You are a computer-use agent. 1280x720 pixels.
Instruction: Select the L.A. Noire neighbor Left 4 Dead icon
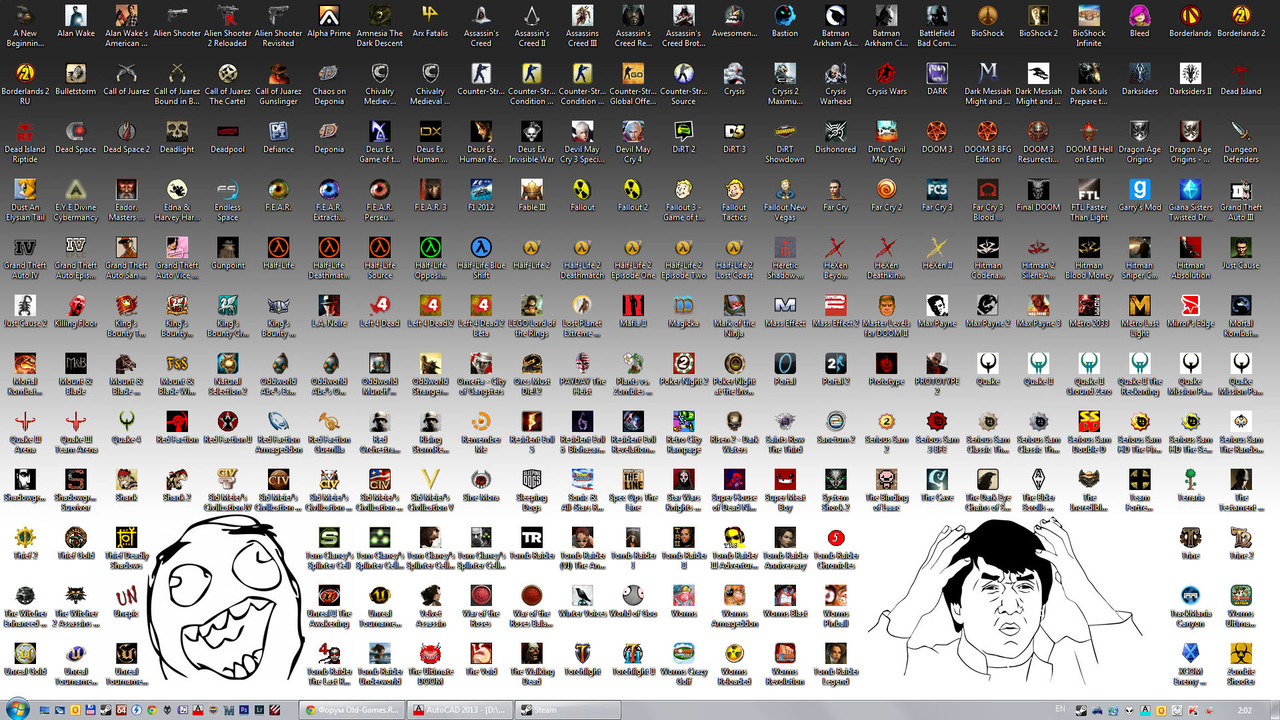[380, 312]
